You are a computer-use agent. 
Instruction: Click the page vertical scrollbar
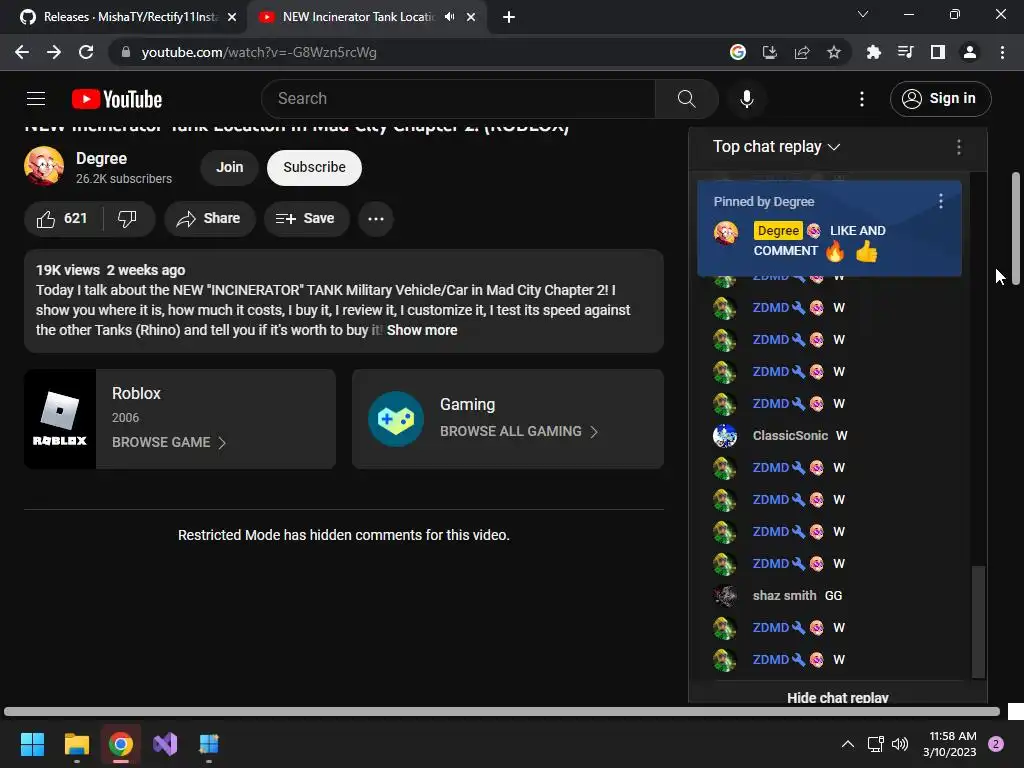[1016, 229]
